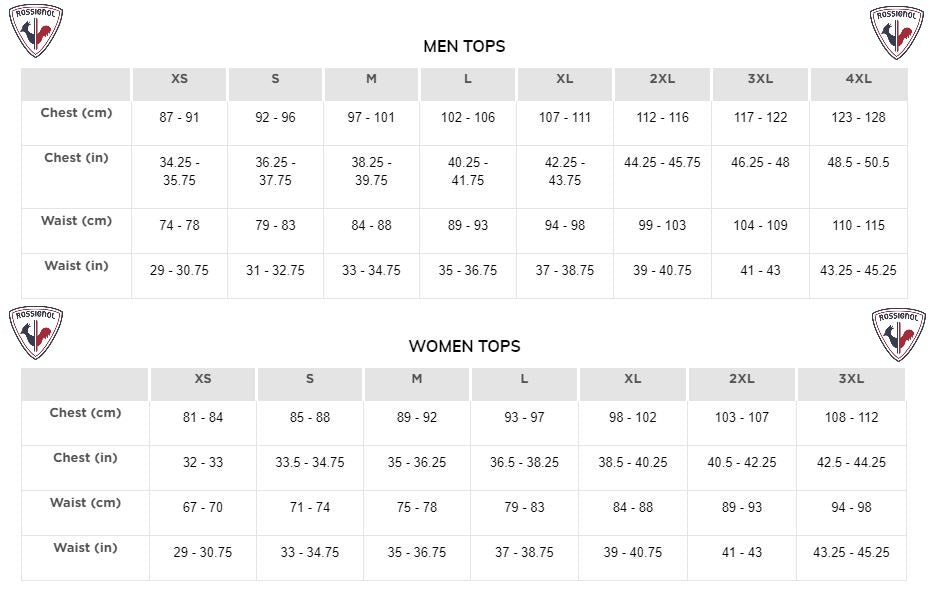The width and height of the screenshot is (933, 597).
Task: Click the Waist (in) row label in Women Tops
Action: coord(85,548)
